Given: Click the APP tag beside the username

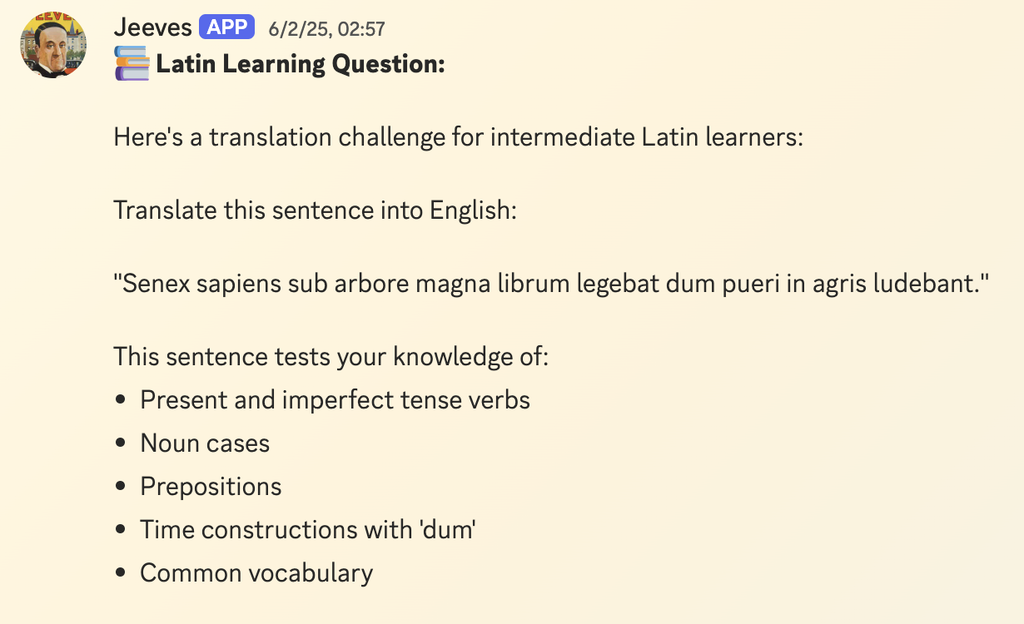Looking at the screenshot, I should point(226,27).
